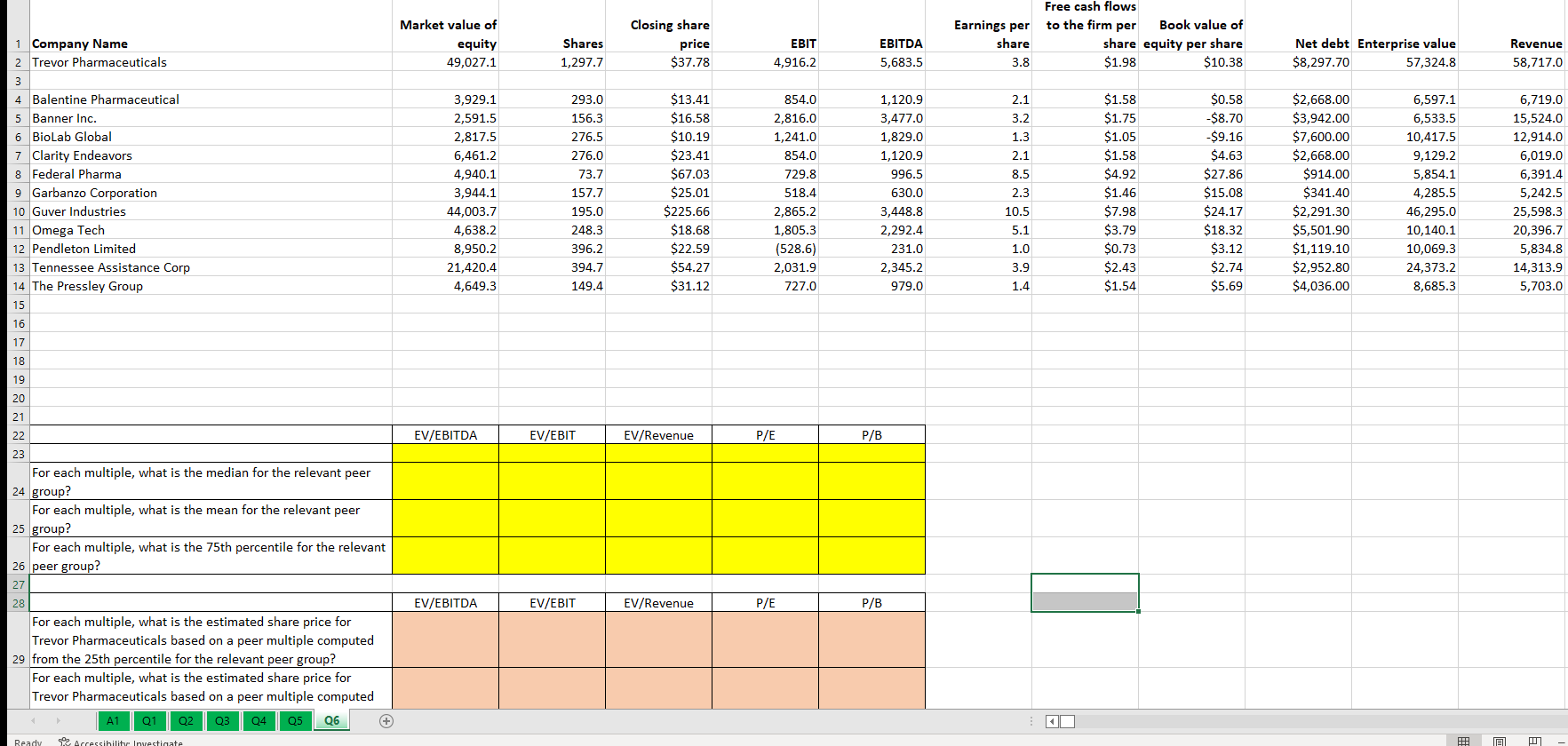Open the Q1 sheet tab

point(149,720)
